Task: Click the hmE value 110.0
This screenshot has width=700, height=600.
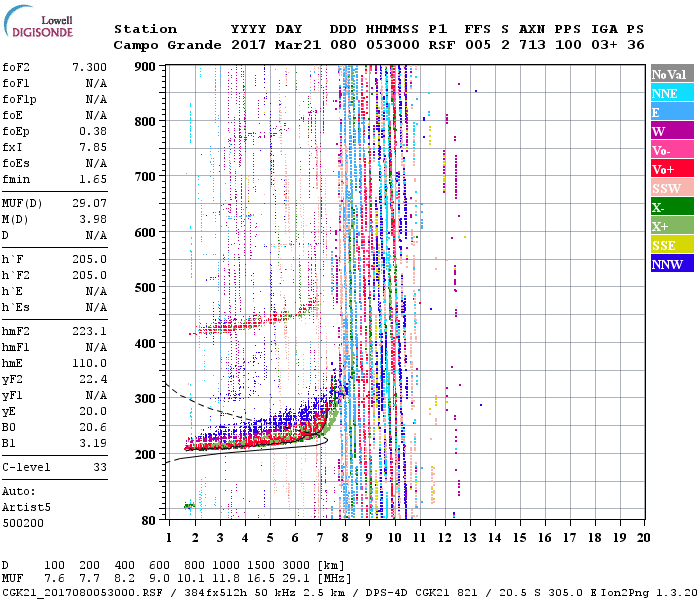Action: [x=89, y=363]
